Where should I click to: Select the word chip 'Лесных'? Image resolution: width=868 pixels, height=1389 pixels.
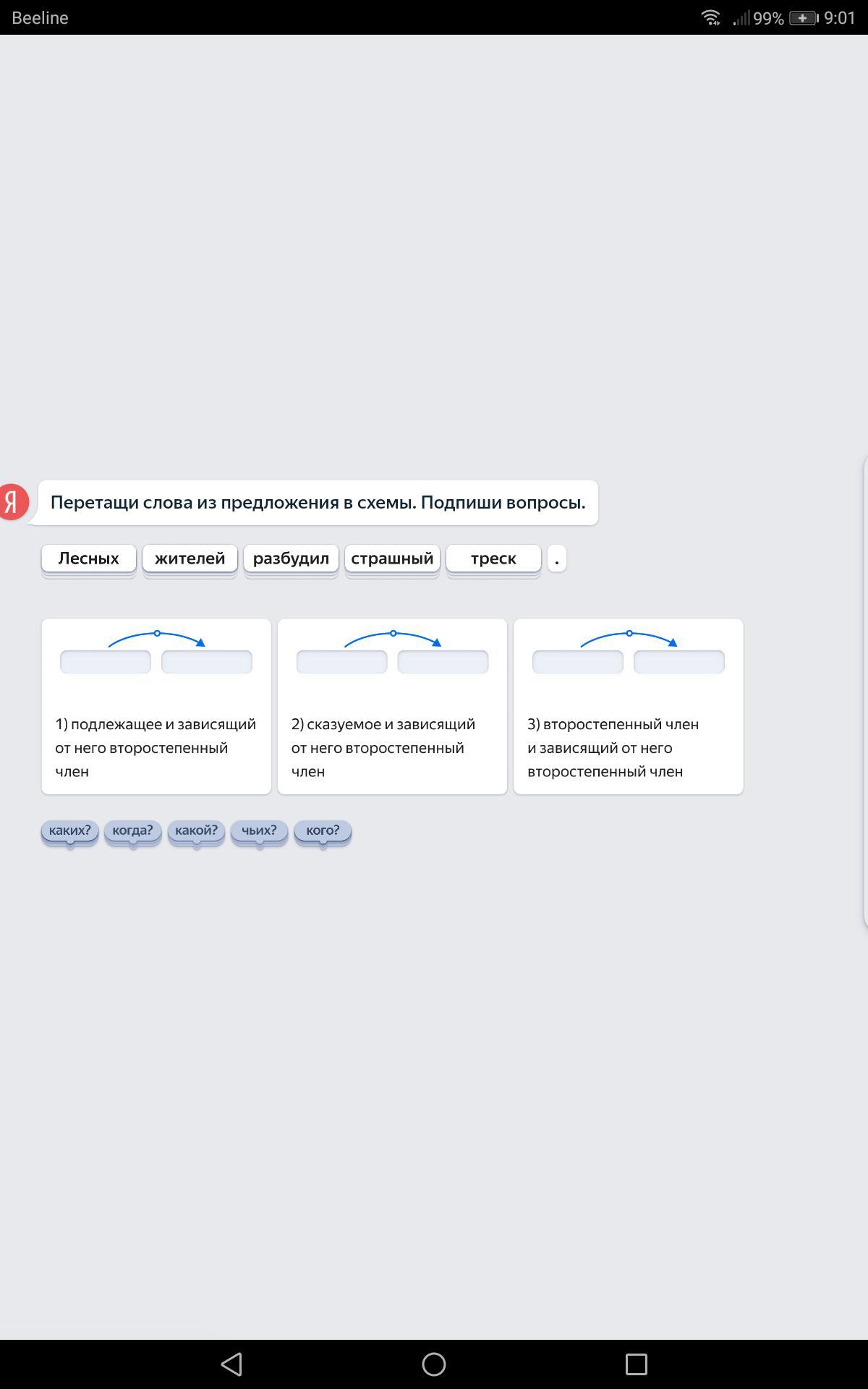[x=89, y=558]
